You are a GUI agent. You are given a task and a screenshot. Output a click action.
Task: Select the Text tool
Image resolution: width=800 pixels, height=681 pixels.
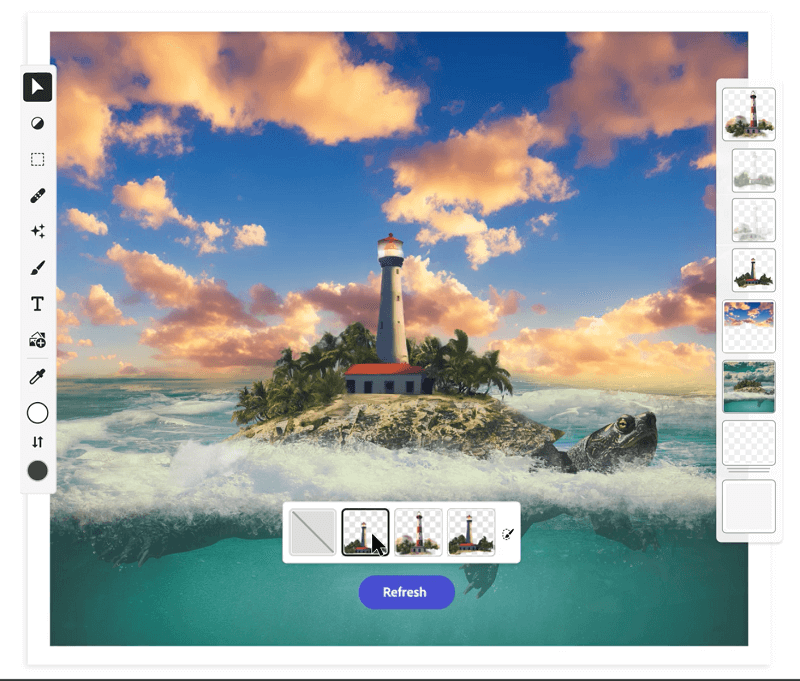tap(37, 304)
